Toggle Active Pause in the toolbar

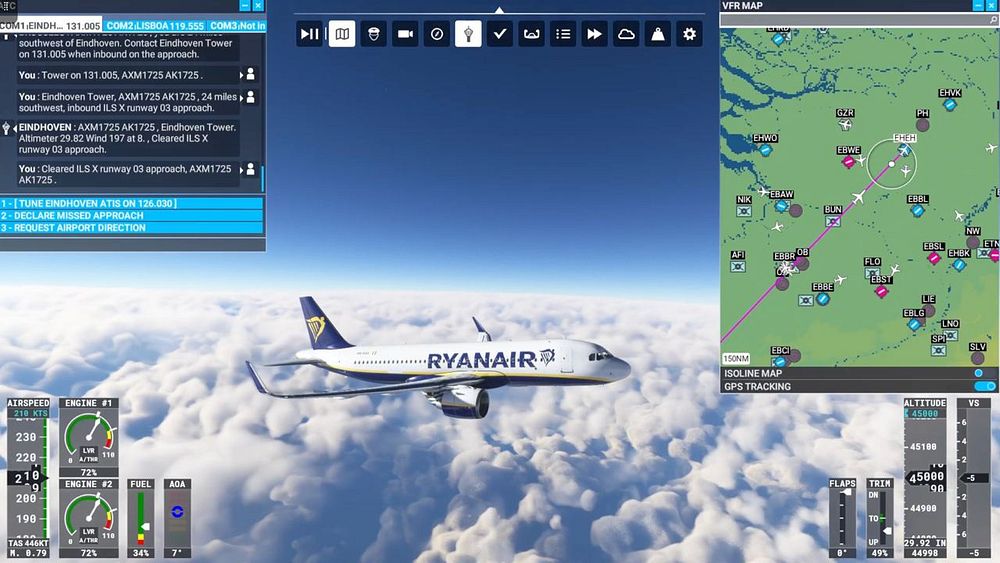coord(309,34)
